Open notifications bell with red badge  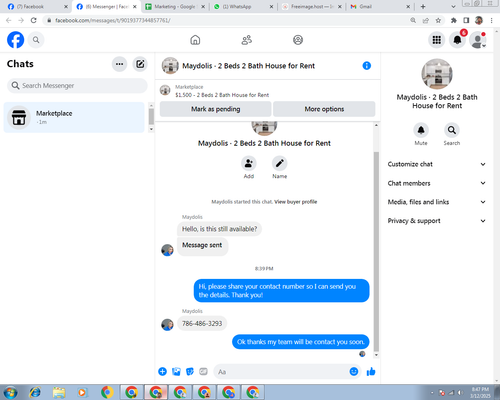coord(457,40)
